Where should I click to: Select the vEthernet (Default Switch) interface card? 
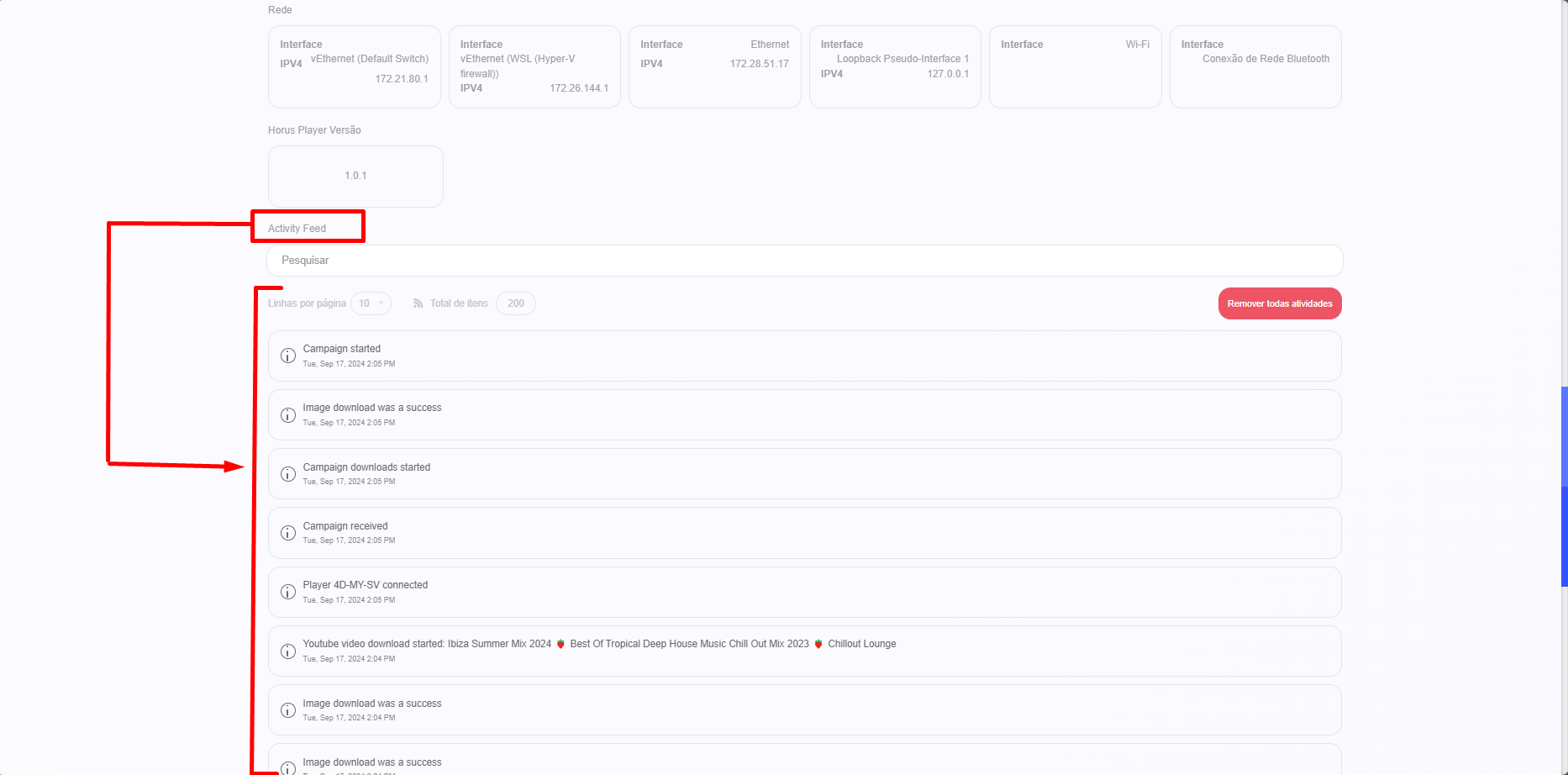(x=354, y=67)
